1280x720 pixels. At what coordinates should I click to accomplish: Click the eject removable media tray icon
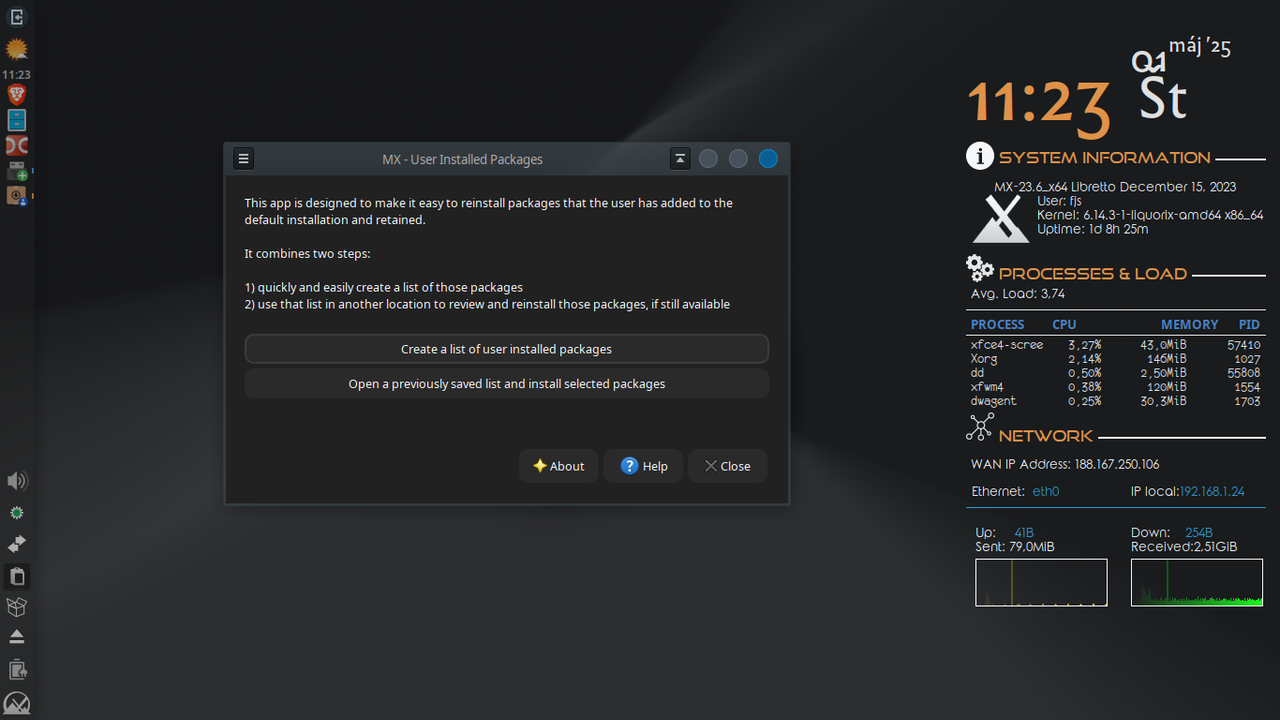point(17,637)
